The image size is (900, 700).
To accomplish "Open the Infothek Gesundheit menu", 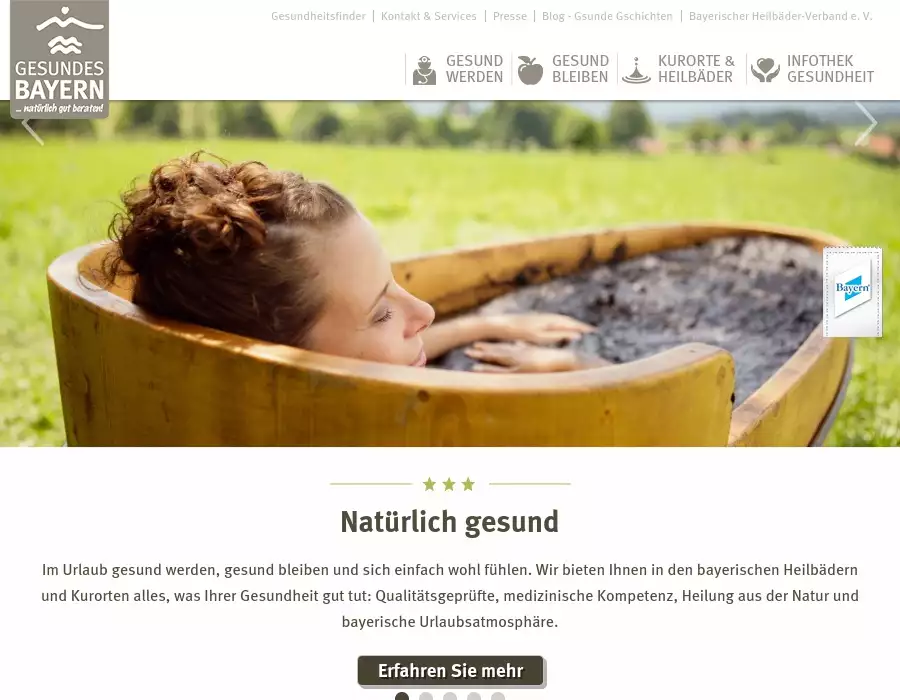I will pyautogui.click(x=830, y=69).
